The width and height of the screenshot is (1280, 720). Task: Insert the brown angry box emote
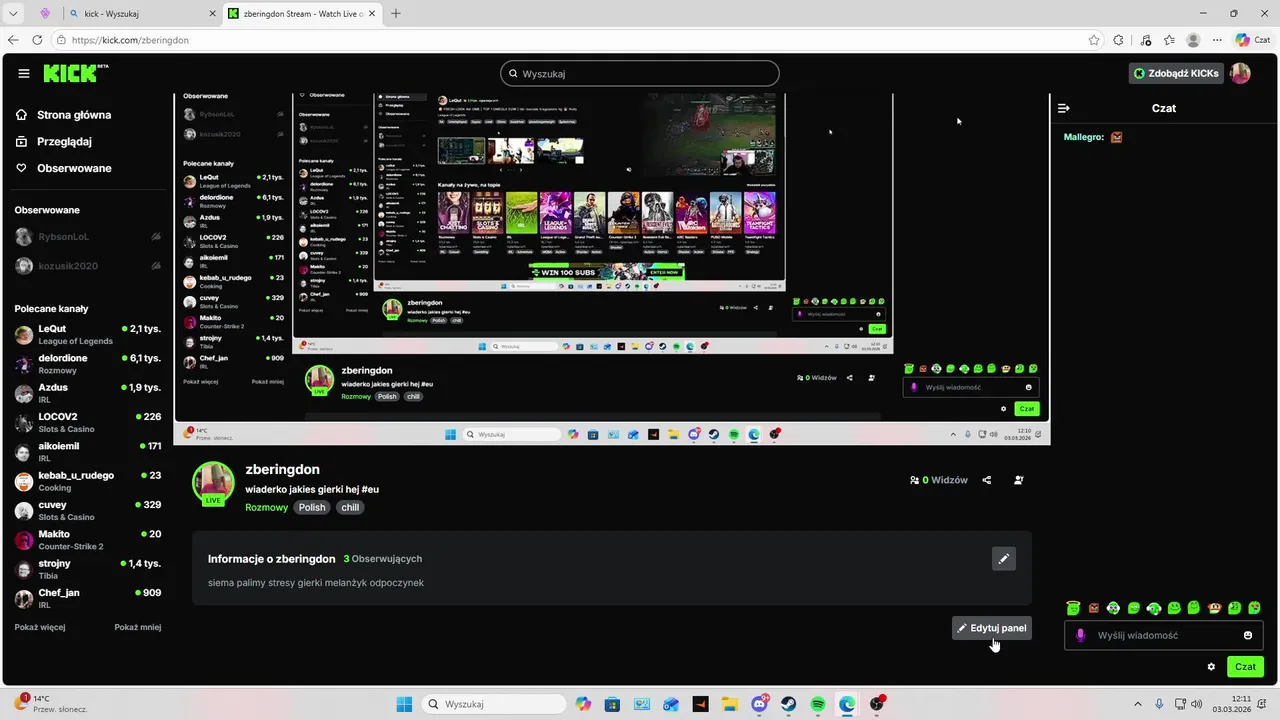1093,607
